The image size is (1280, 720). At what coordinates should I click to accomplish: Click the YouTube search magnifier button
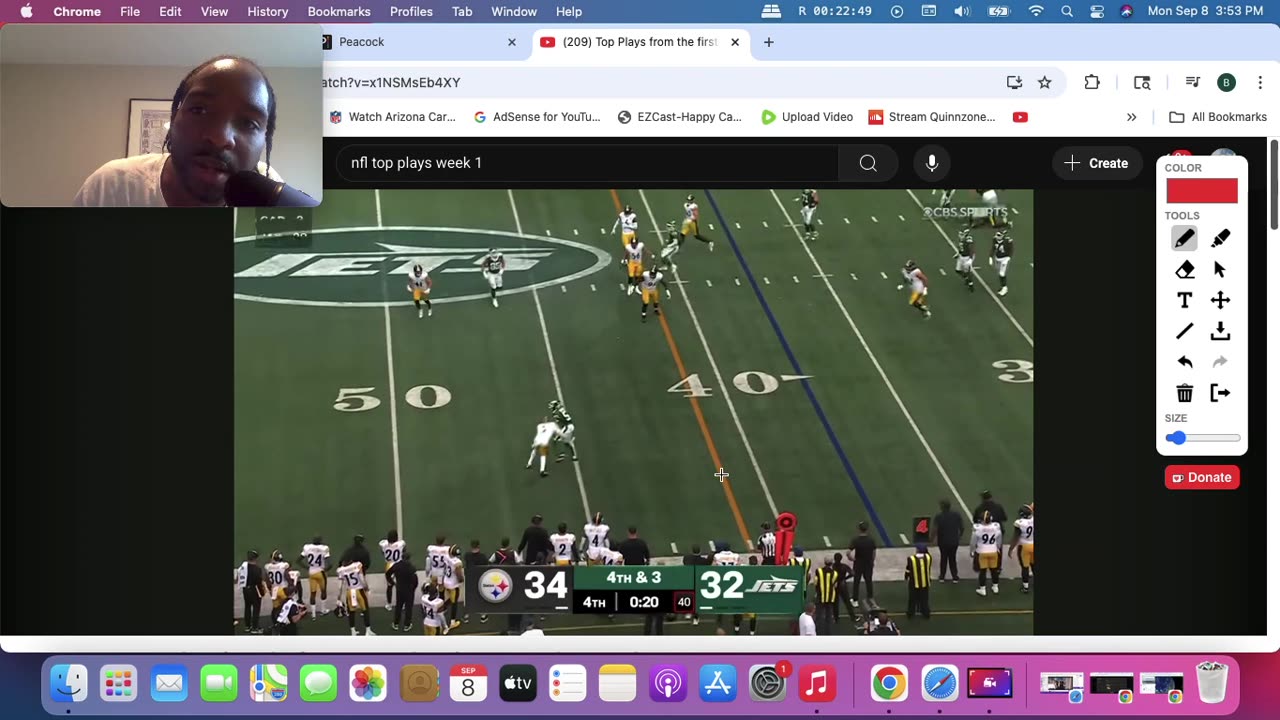(868, 163)
